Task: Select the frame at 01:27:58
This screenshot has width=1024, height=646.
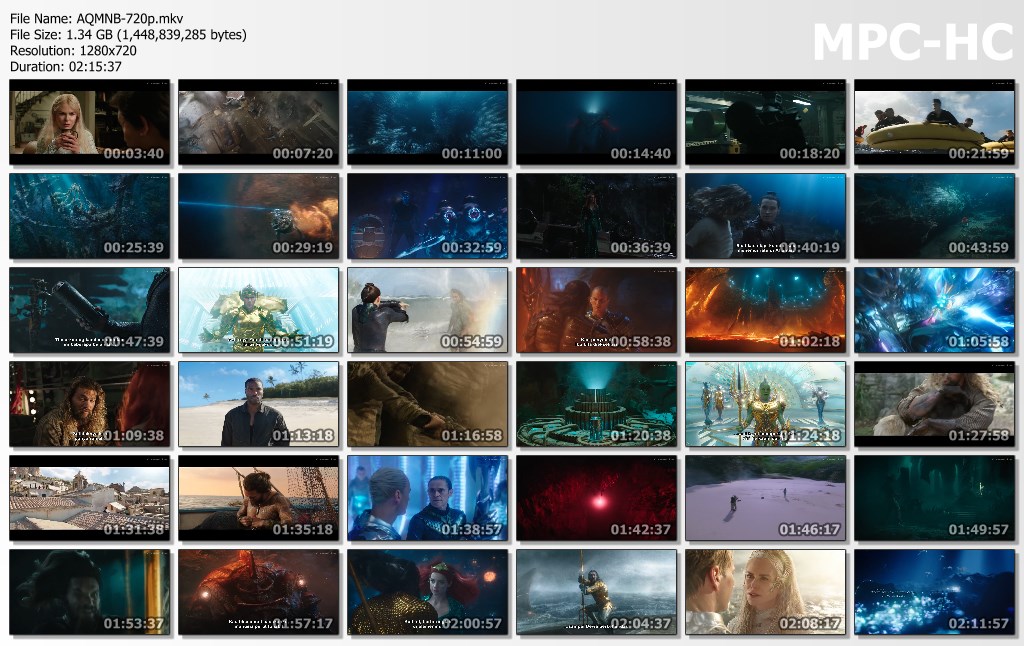Action: click(x=935, y=404)
